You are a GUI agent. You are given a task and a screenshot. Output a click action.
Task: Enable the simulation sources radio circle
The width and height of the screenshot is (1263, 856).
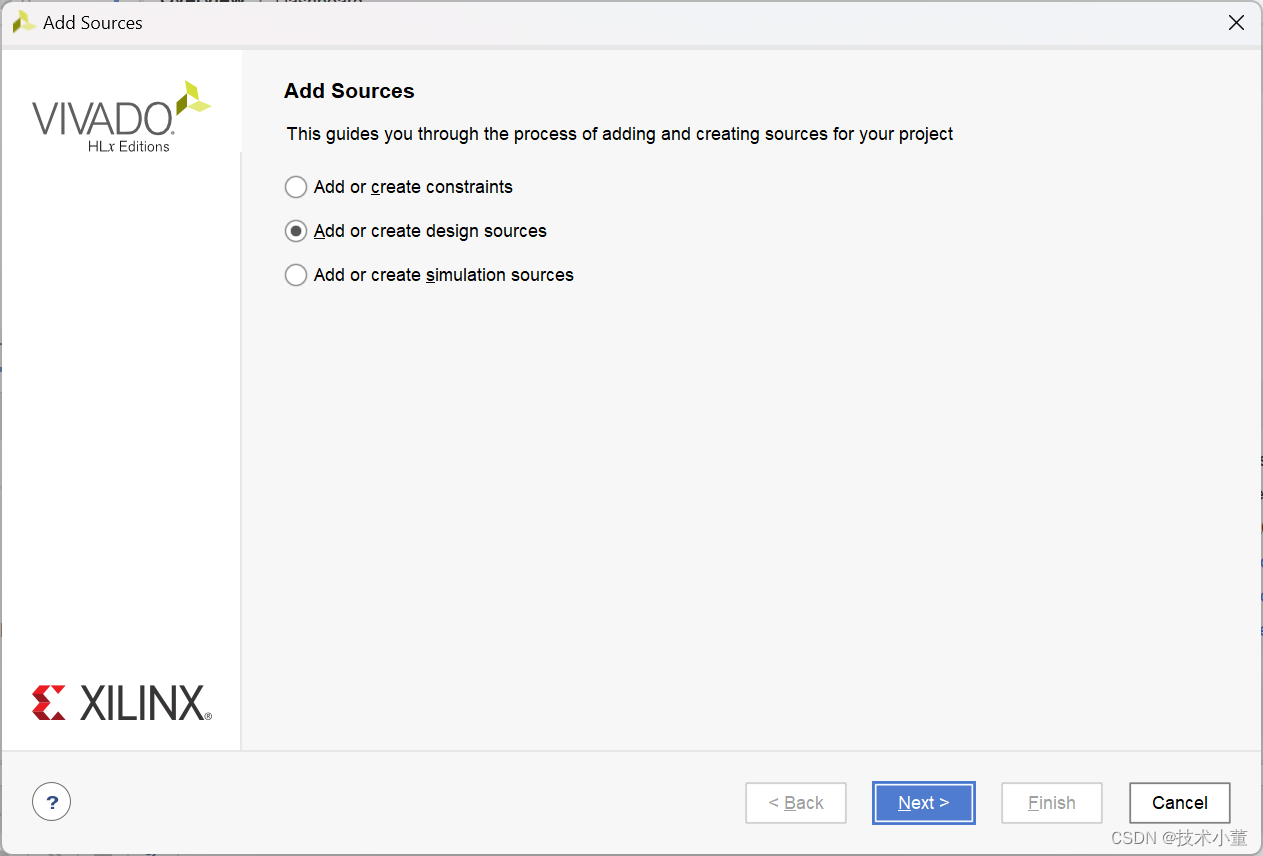296,275
